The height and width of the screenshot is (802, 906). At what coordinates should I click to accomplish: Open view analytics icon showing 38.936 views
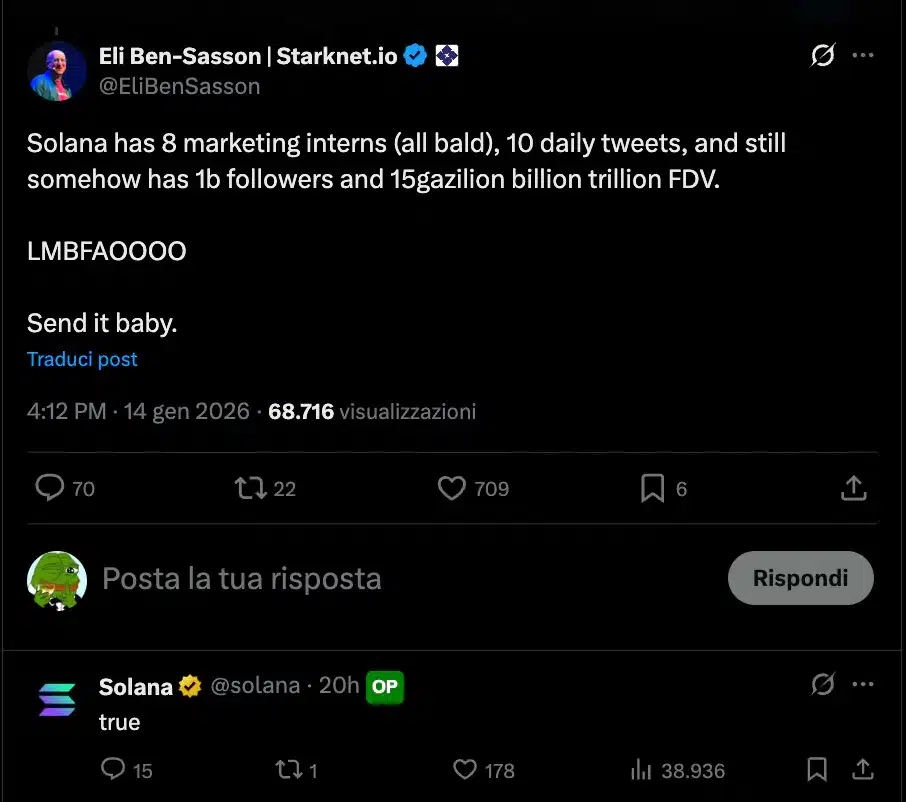click(x=641, y=770)
